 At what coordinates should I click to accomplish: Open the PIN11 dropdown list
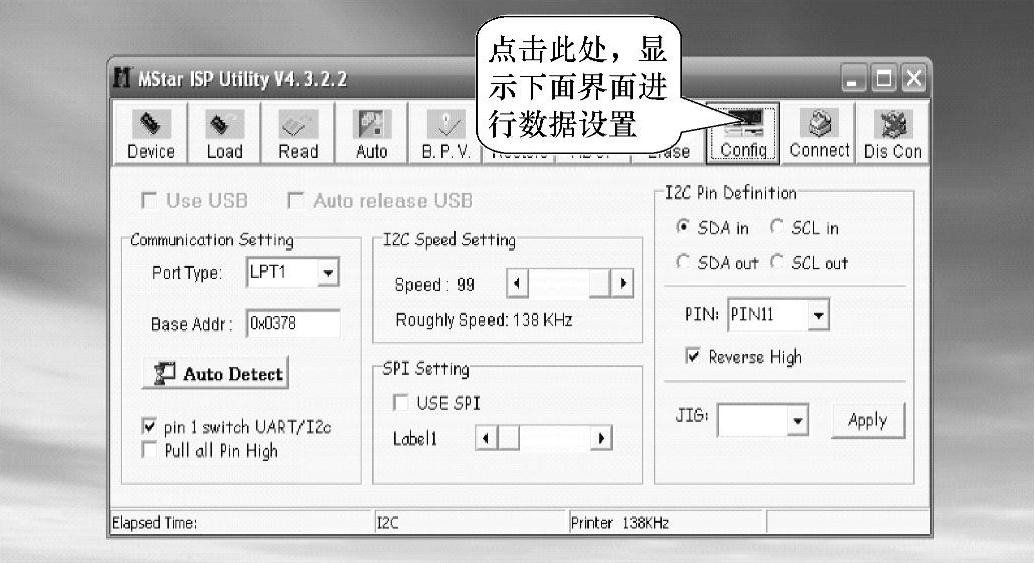[x=818, y=315]
